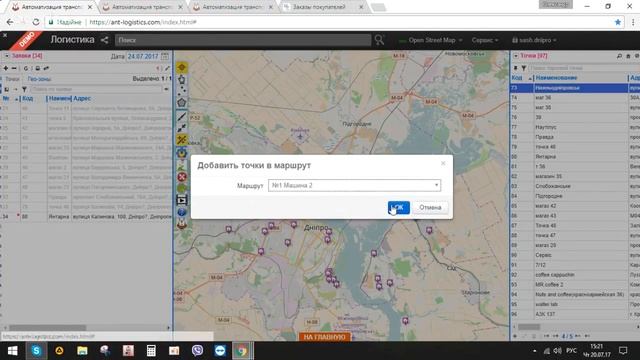Screen dimensions: 640x360
Task: Select point row 77 Наутлус
Action: 575,127
